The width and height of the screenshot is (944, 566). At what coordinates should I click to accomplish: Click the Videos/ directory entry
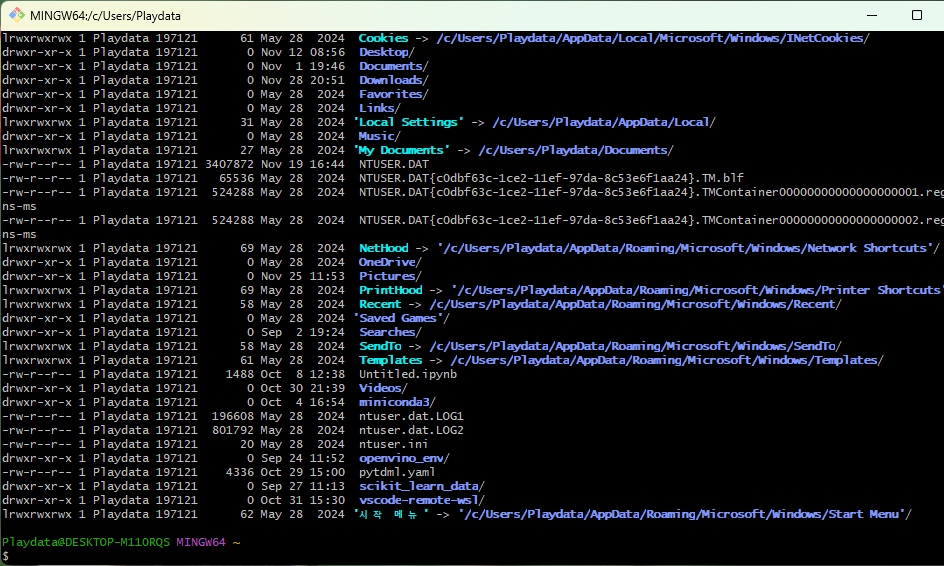click(x=384, y=388)
